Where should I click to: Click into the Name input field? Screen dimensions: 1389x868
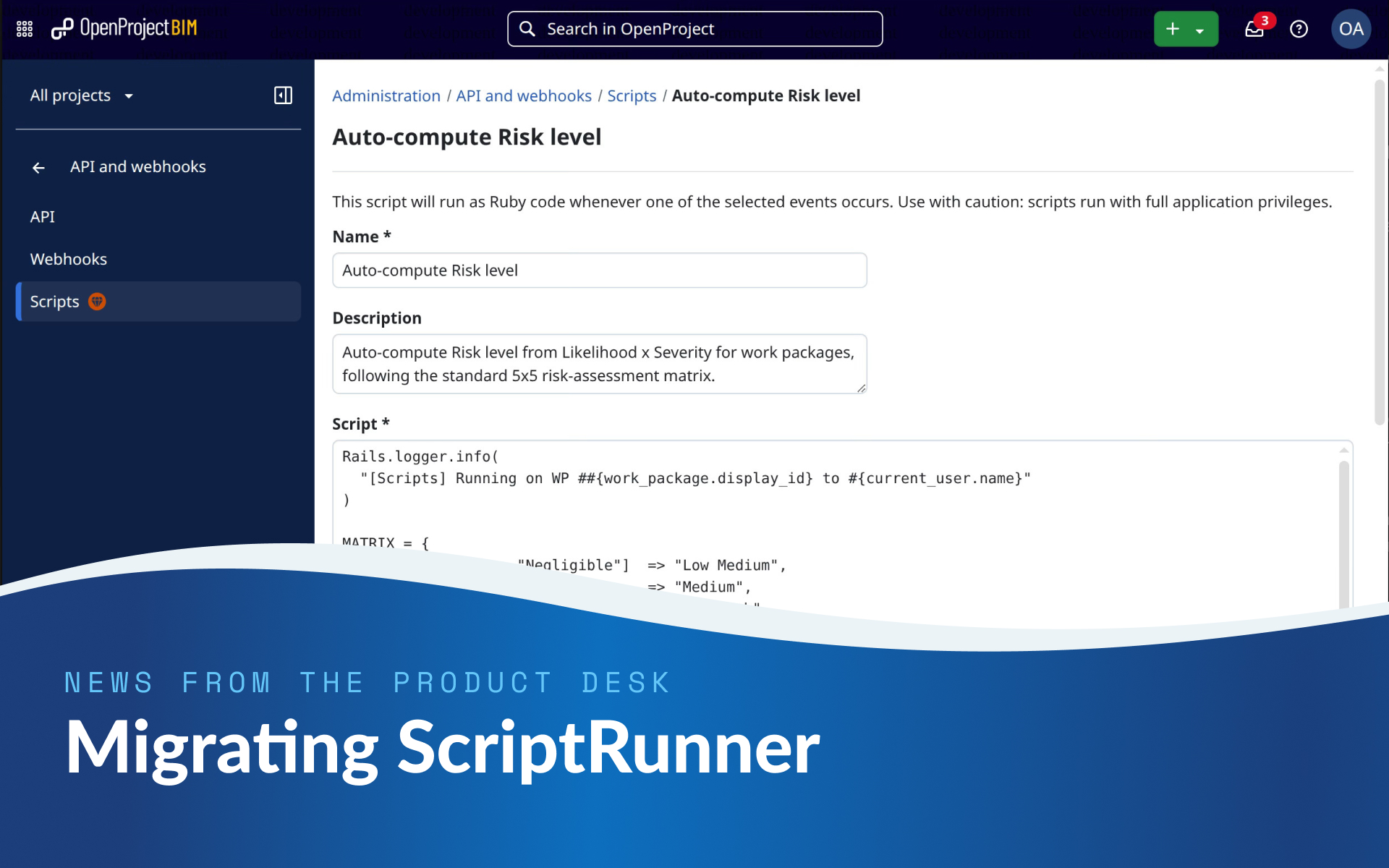tap(599, 271)
